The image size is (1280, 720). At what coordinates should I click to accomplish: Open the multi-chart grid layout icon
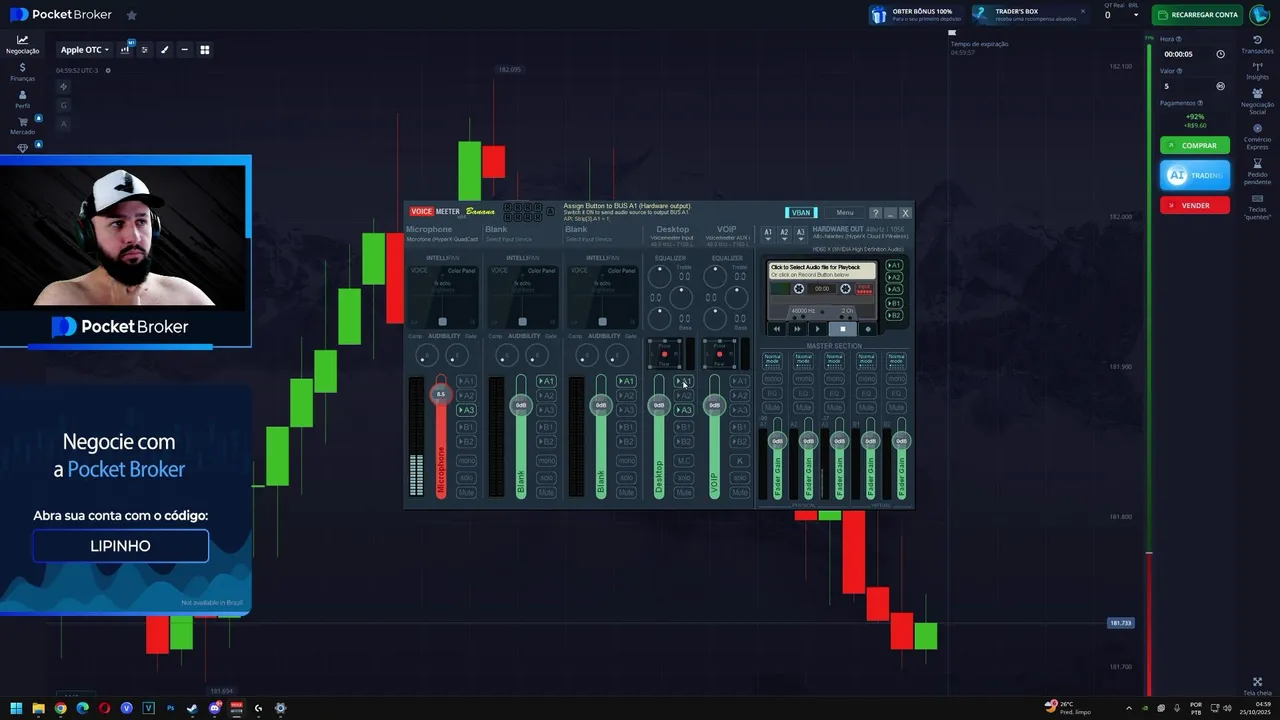click(x=205, y=49)
